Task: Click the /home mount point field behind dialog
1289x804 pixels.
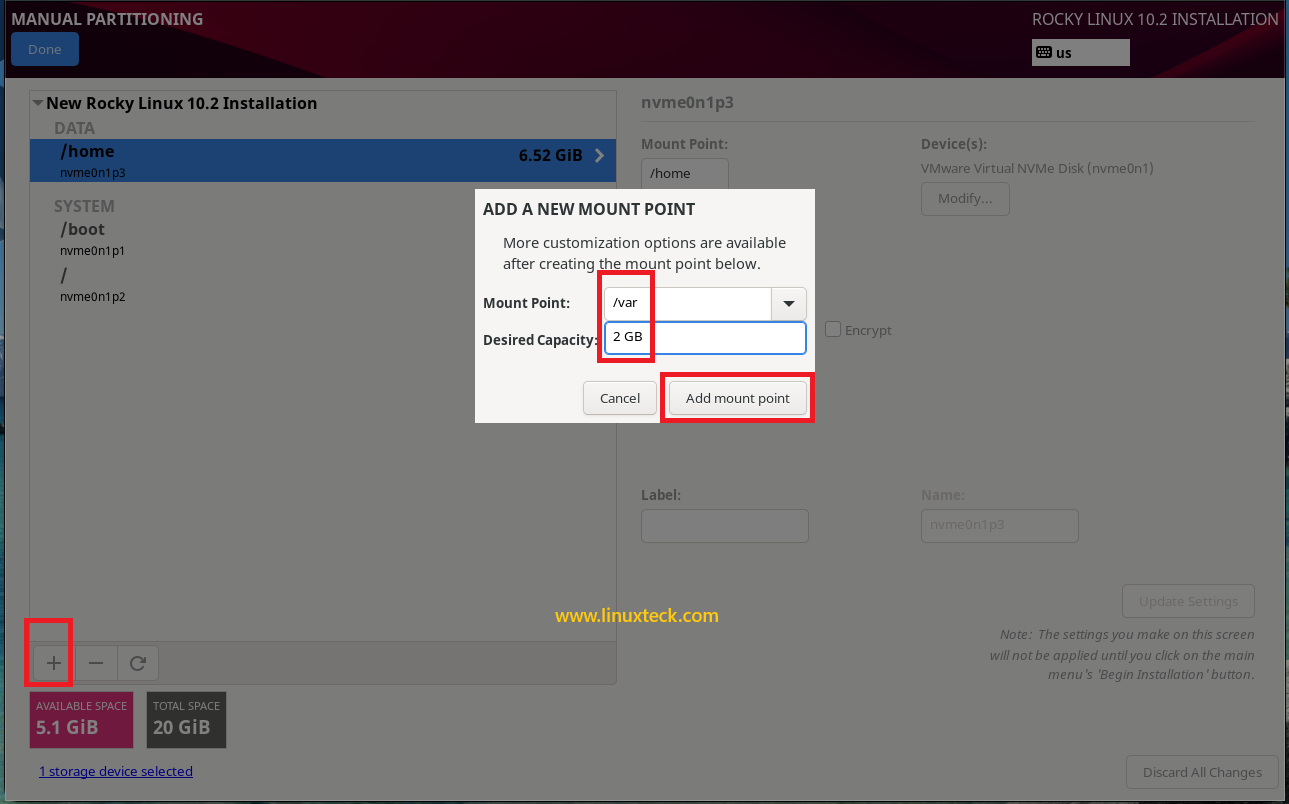Action: [x=685, y=173]
